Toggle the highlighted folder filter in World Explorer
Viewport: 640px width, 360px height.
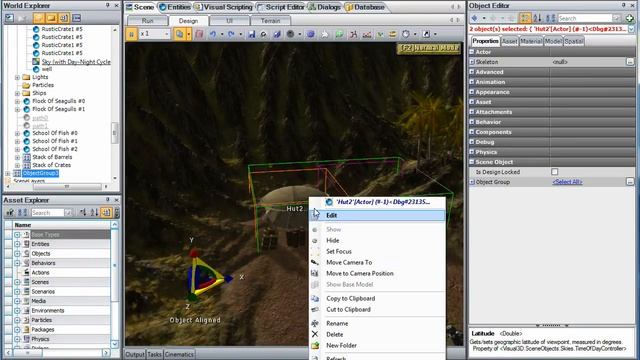pos(38,18)
